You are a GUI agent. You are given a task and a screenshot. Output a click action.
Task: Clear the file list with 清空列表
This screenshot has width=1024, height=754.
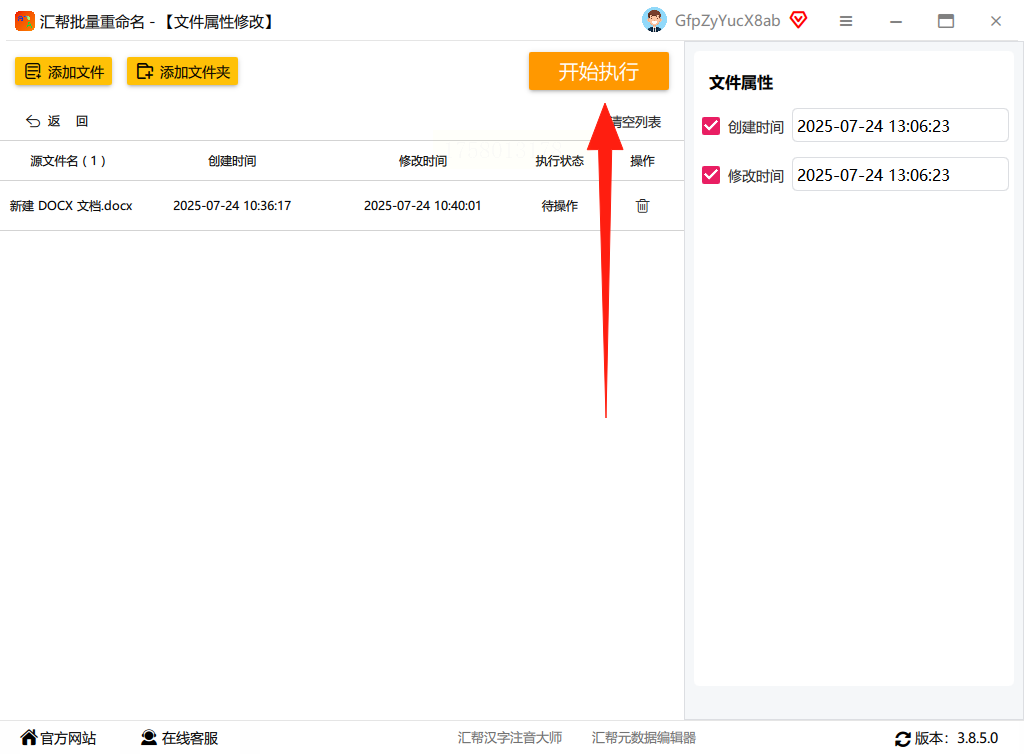click(x=636, y=122)
